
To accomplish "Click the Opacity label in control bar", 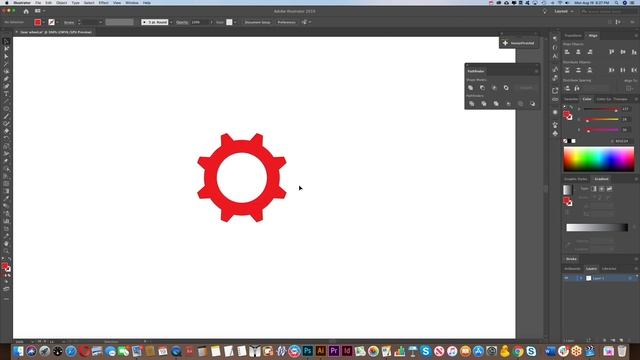I will pyautogui.click(x=182, y=22).
